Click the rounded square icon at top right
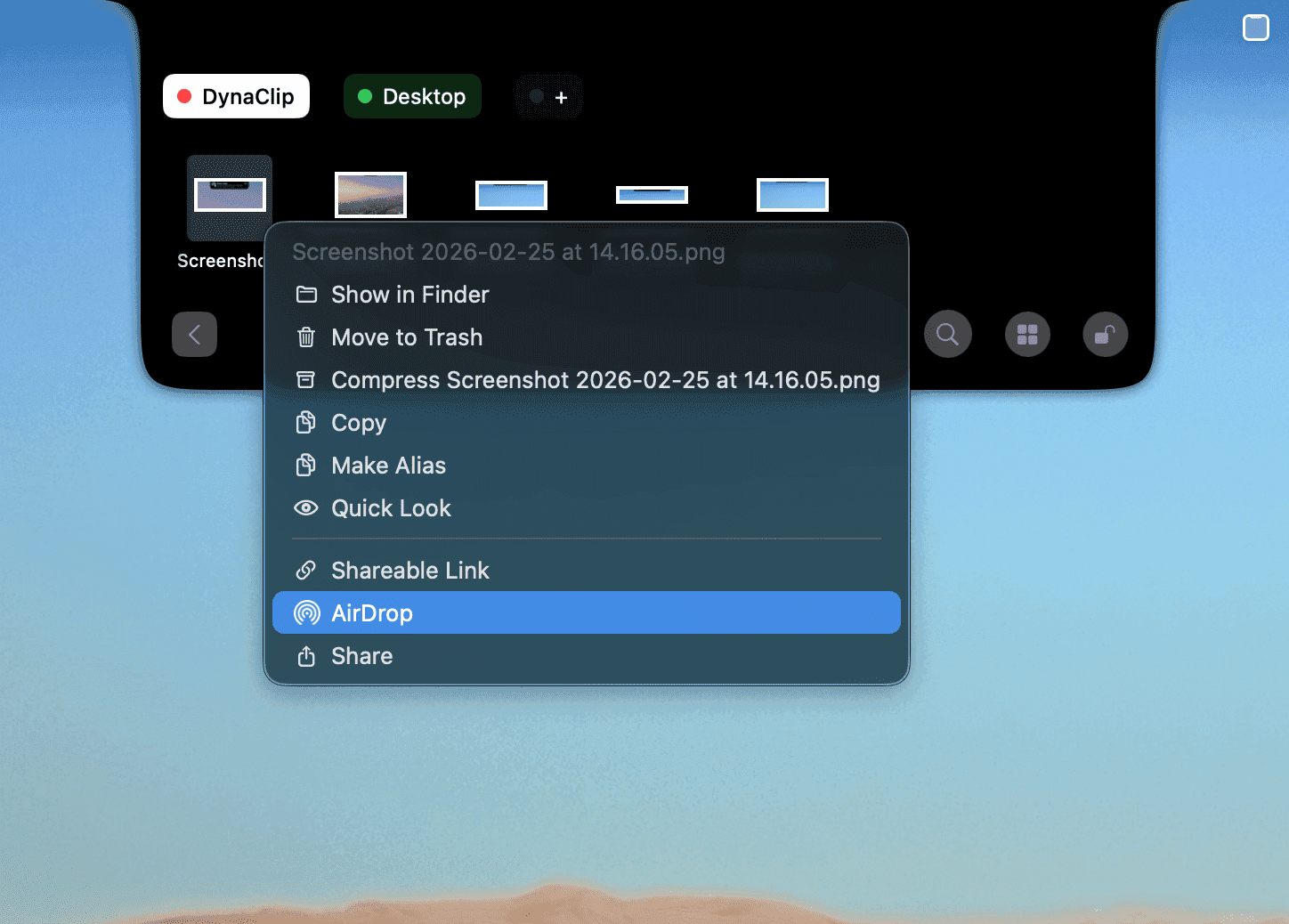1289x924 pixels. [x=1256, y=28]
